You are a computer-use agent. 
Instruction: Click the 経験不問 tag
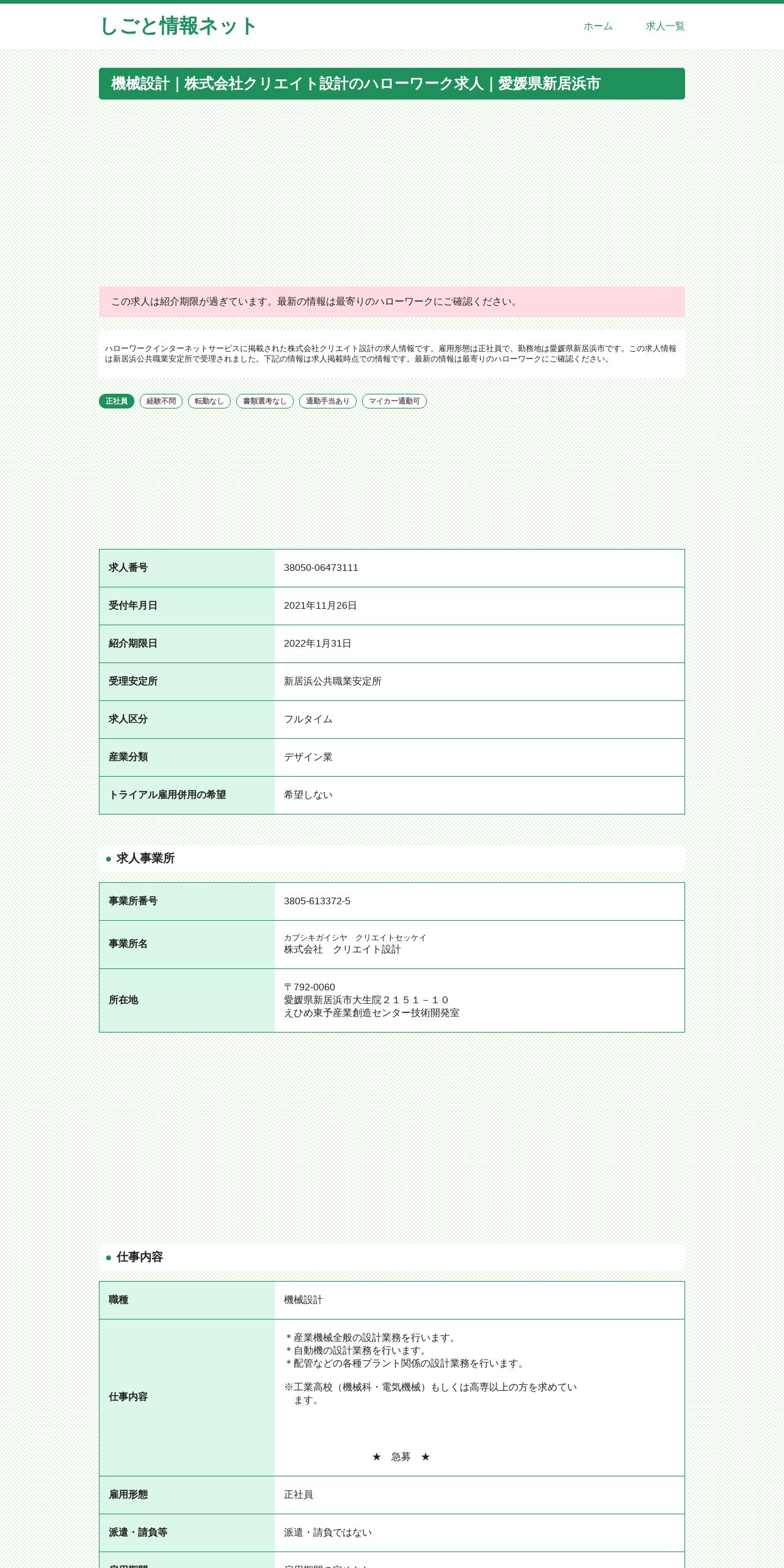click(x=161, y=401)
